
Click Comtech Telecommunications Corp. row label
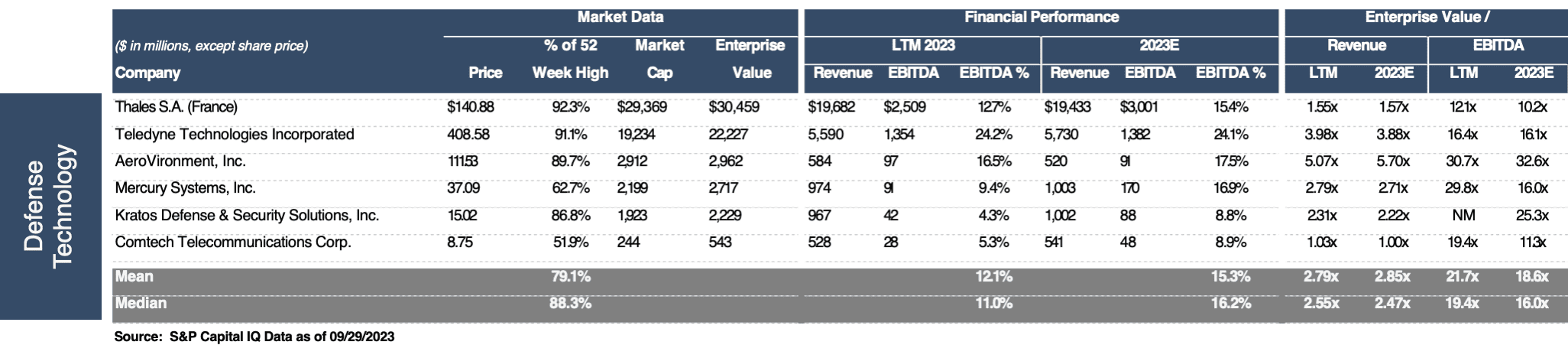coord(233,242)
